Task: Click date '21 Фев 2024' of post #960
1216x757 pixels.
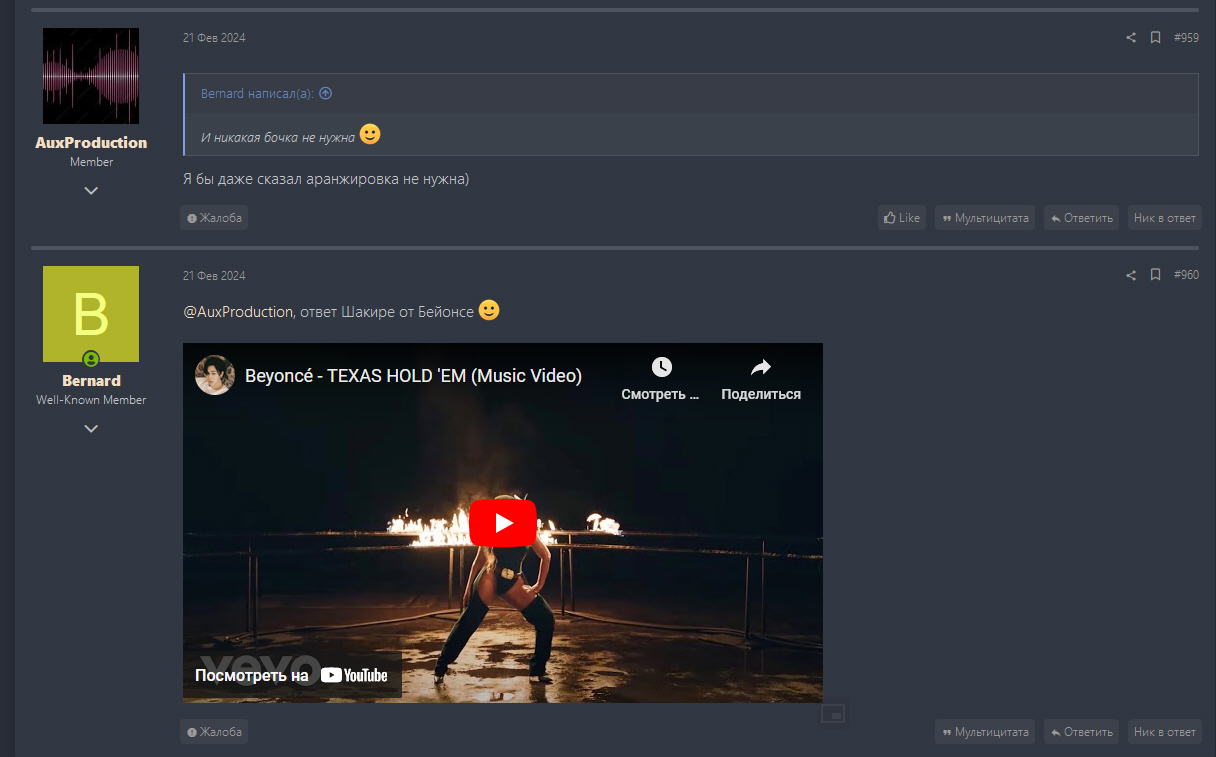Action: pos(214,275)
